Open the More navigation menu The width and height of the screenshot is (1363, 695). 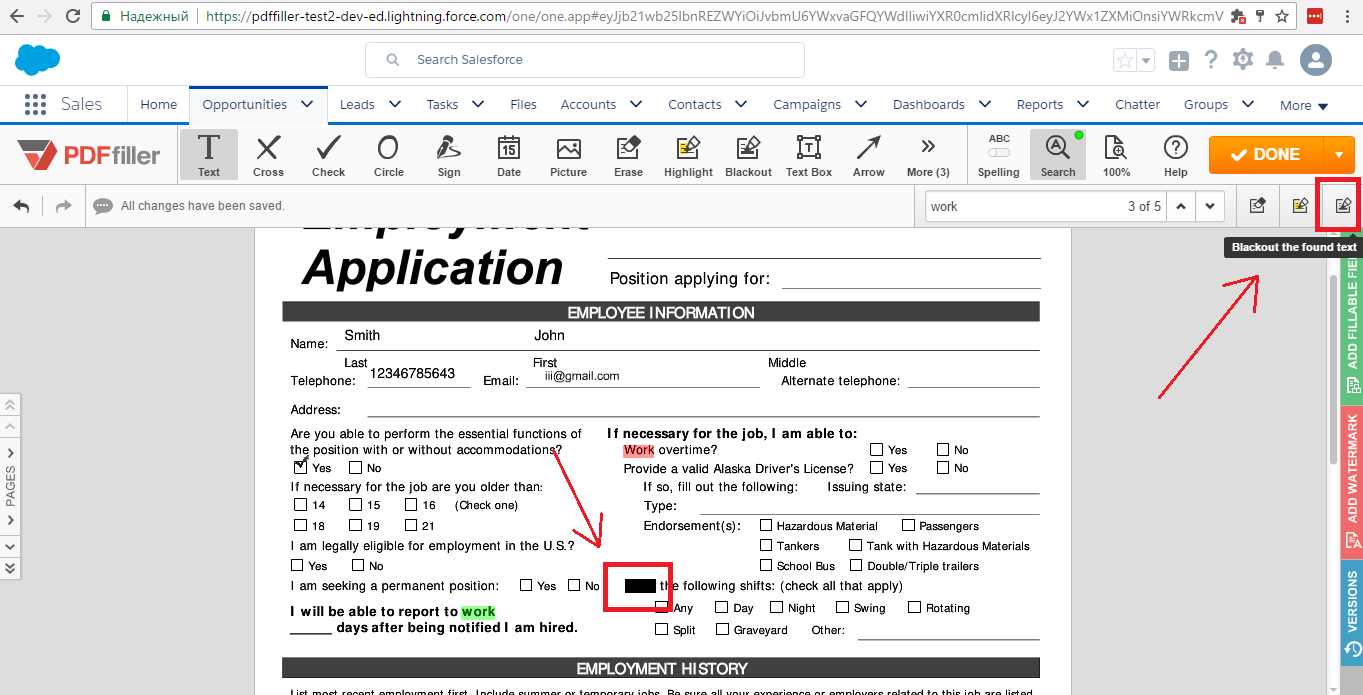1304,105
